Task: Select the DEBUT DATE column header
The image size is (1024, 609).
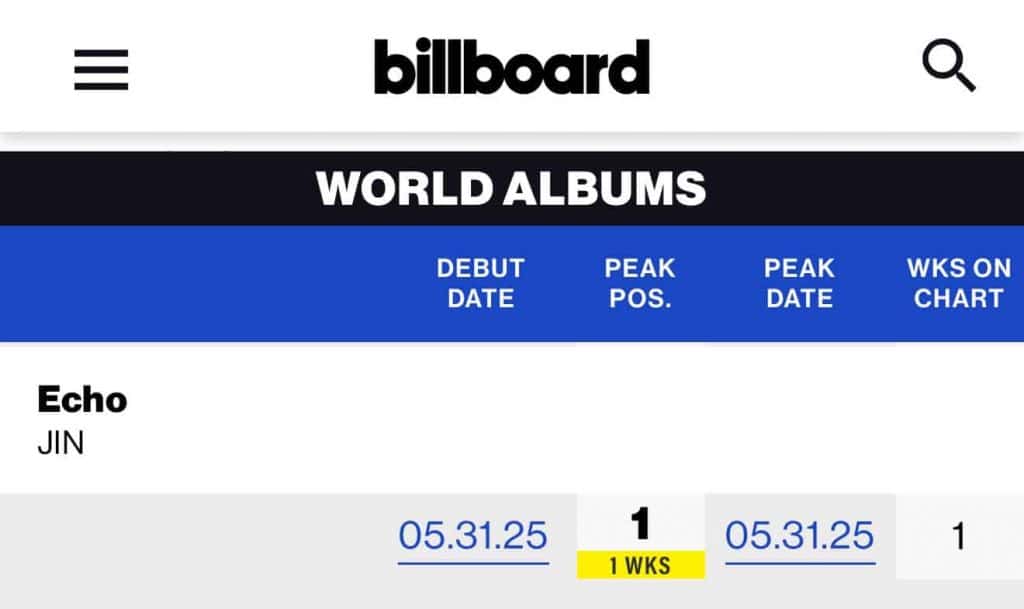Action: [480, 283]
